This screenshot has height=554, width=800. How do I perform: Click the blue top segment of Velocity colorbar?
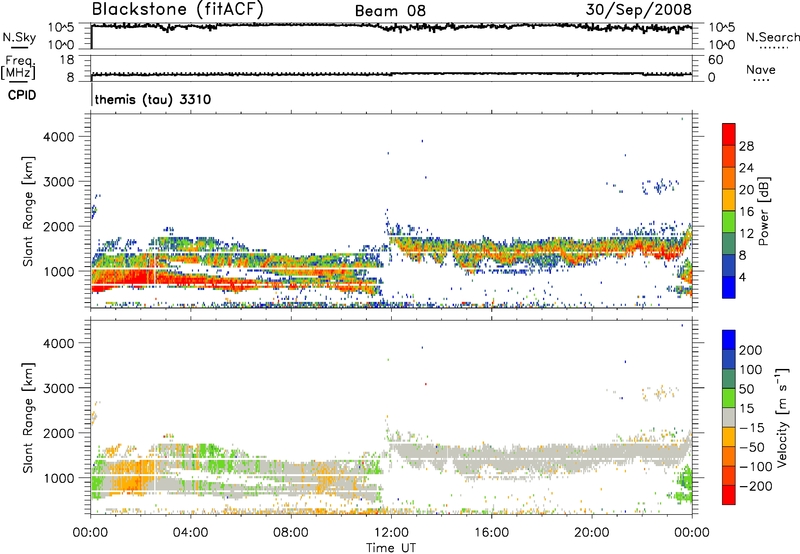pyautogui.click(x=729, y=340)
